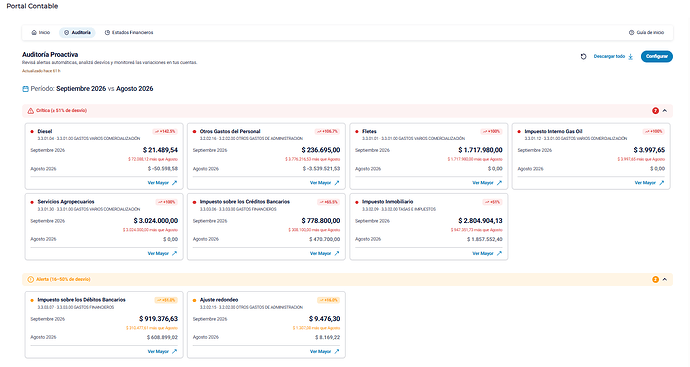
Task: Open the Inicio tab
Action: click(40, 33)
